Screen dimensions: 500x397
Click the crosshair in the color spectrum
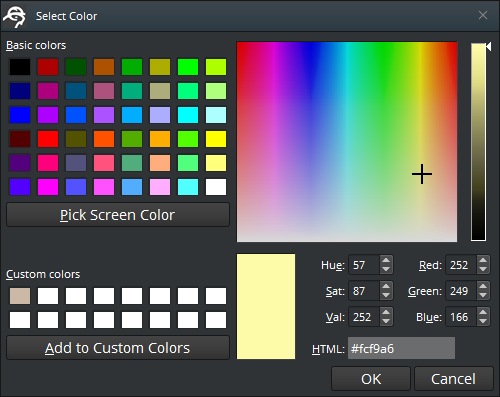(422, 174)
